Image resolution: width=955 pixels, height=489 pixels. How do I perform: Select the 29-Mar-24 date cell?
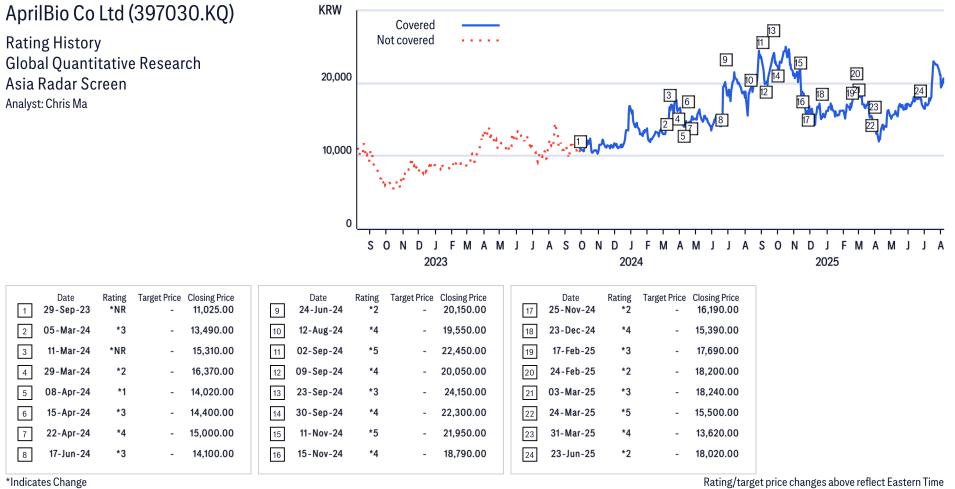click(67, 371)
